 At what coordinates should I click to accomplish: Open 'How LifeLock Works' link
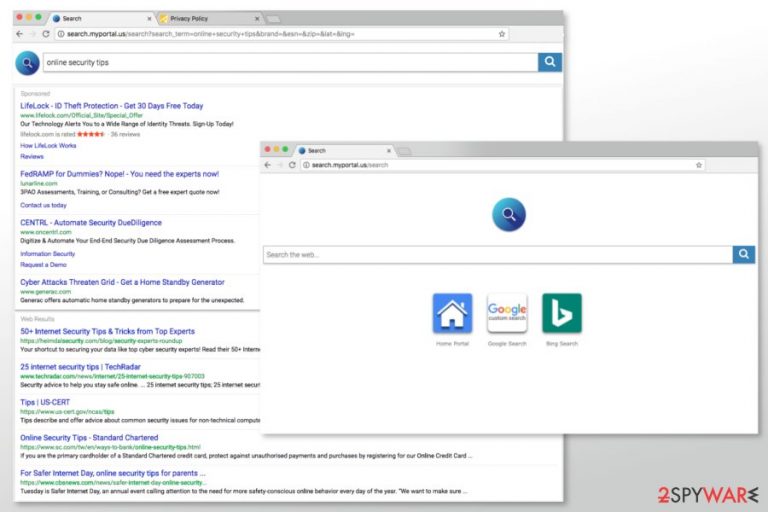(48, 146)
